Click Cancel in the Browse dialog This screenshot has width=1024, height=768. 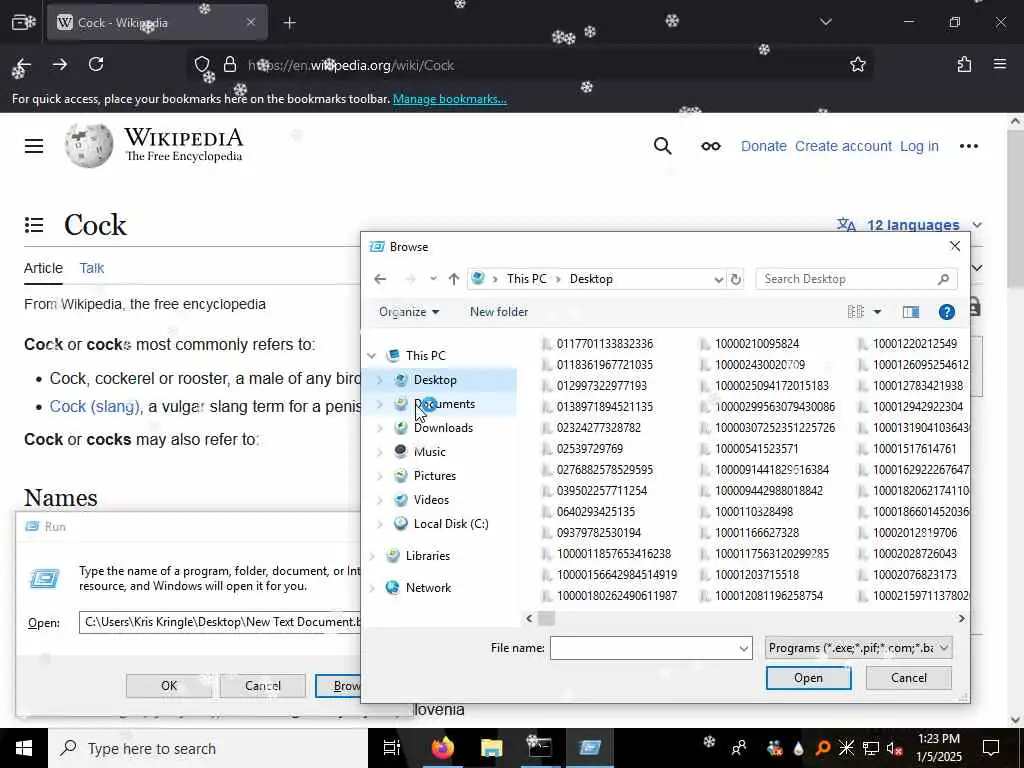[908, 678]
